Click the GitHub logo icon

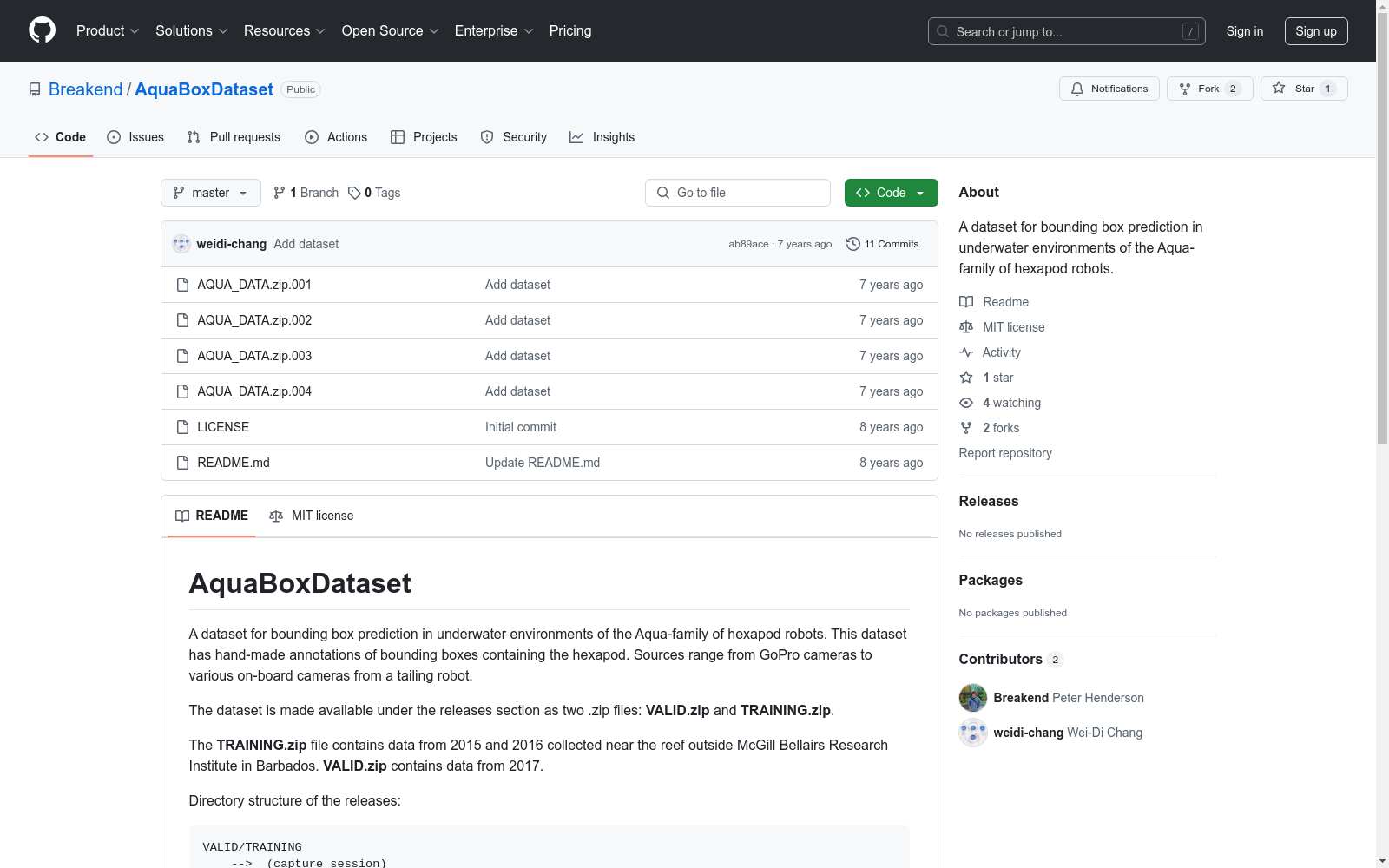[42, 31]
